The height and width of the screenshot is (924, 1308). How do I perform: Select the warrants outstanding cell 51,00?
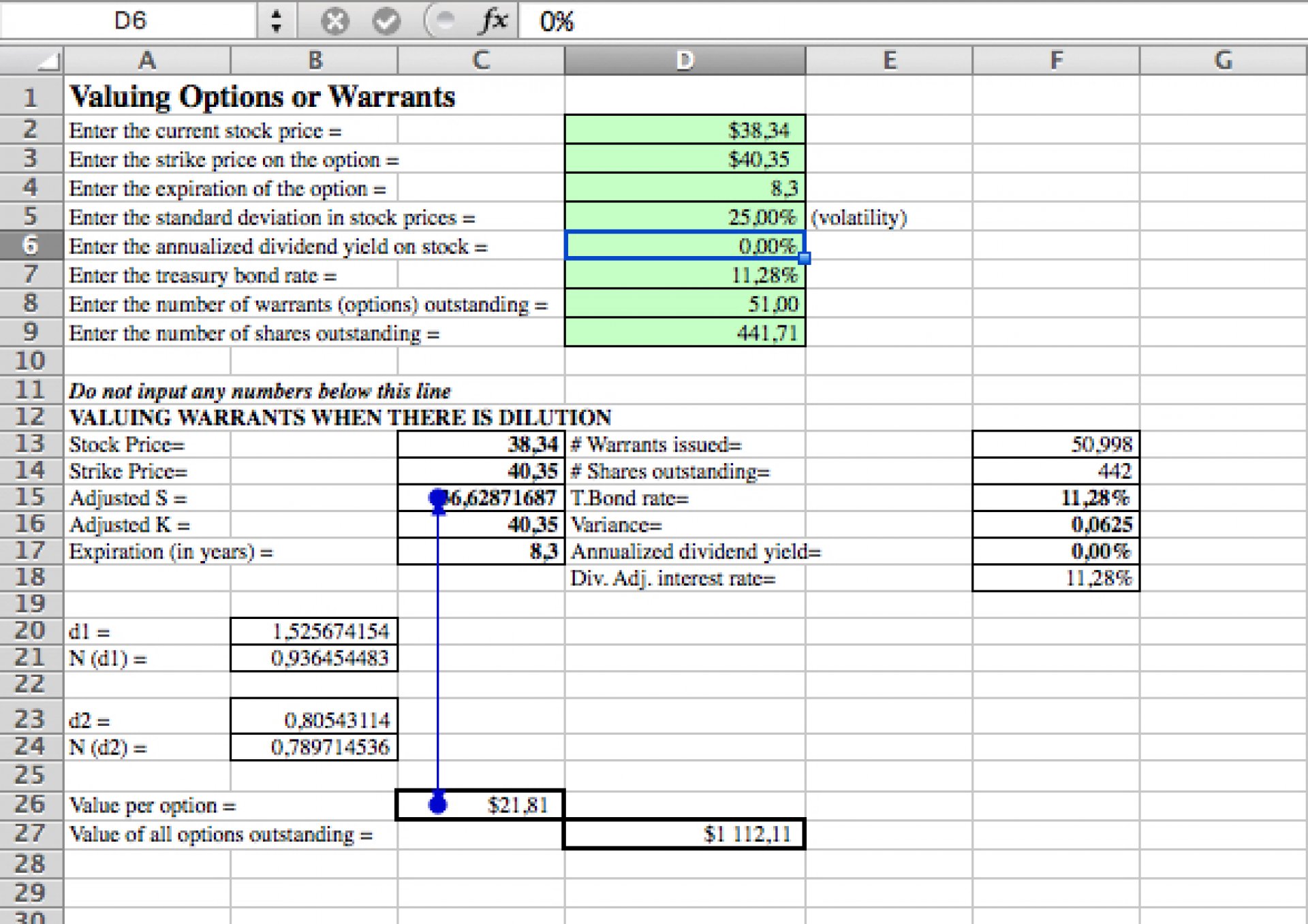685,304
